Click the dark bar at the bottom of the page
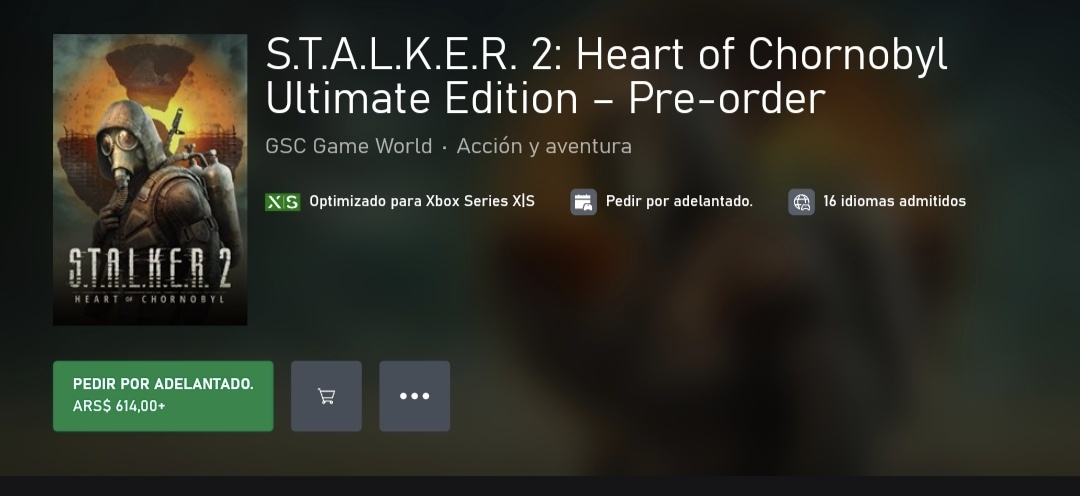 click(x=540, y=486)
